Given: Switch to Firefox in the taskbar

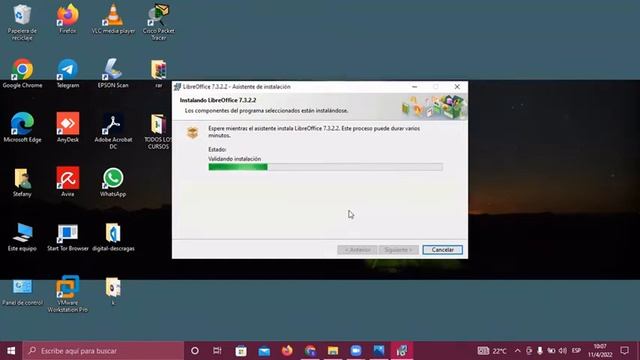Looking at the screenshot, I should (x=287, y=351).
